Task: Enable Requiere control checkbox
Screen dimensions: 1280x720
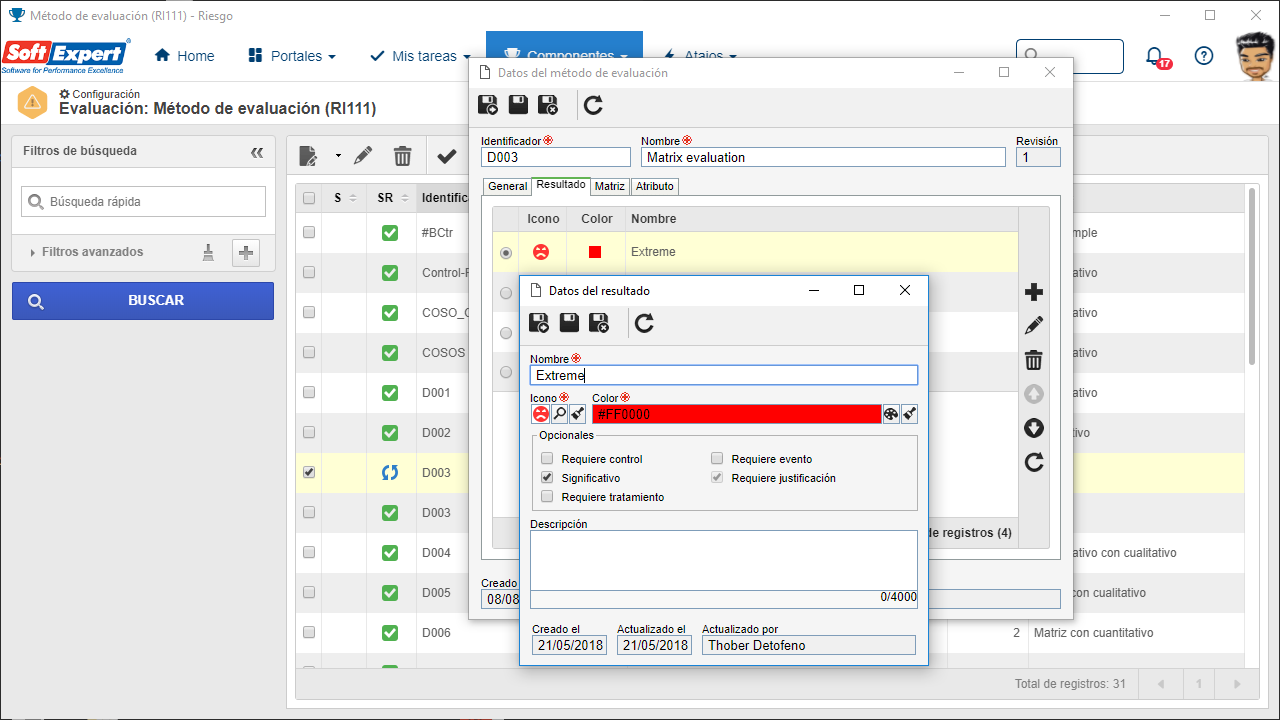Action: pyautogui.click(x=547, y=459)
